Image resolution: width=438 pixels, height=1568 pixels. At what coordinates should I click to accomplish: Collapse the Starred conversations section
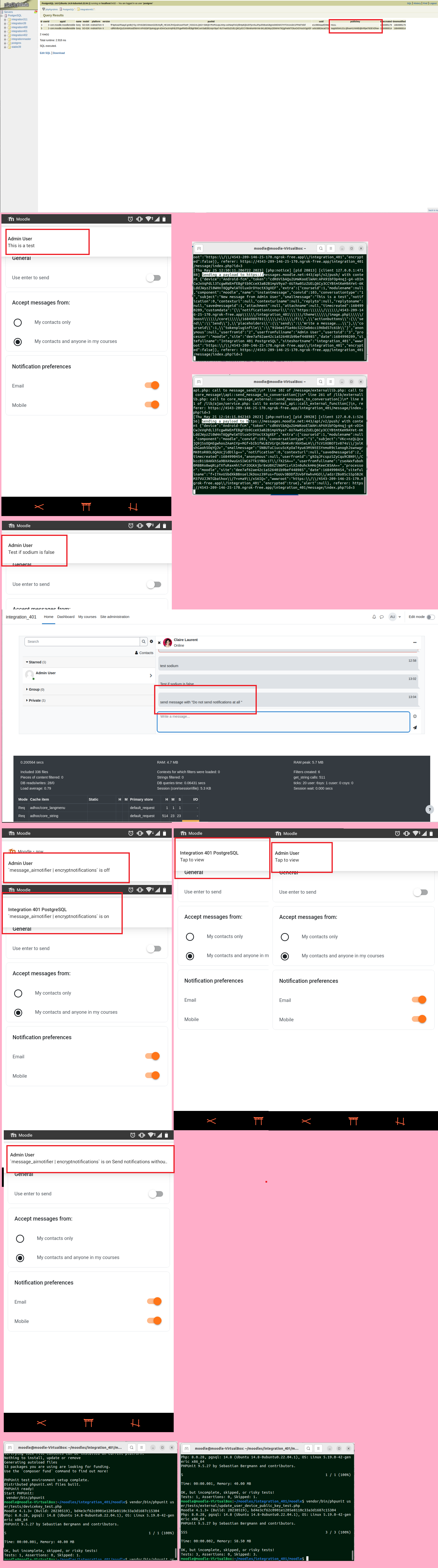click(x=36, y=662)
